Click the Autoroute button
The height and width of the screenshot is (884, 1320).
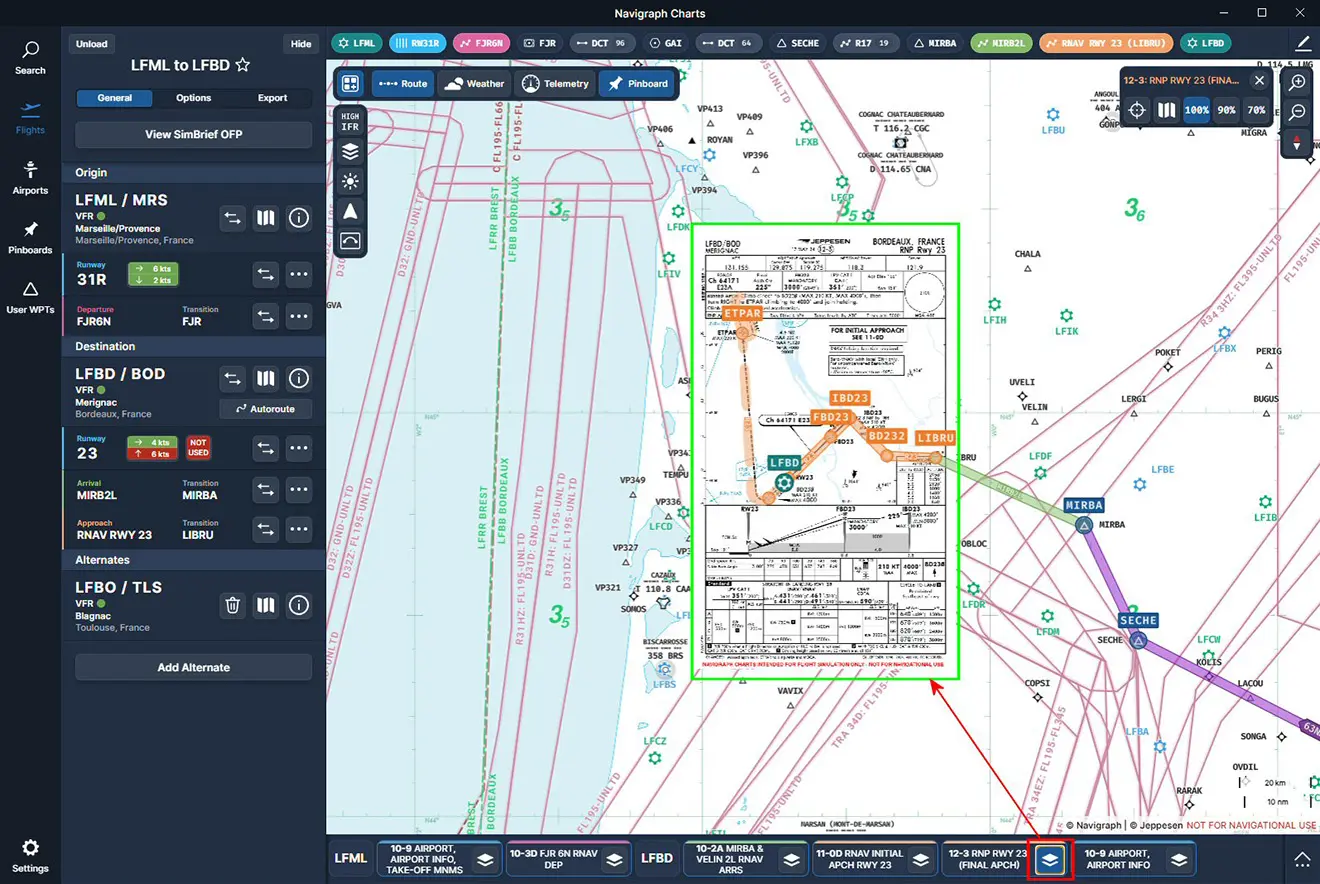click(265, 409)
